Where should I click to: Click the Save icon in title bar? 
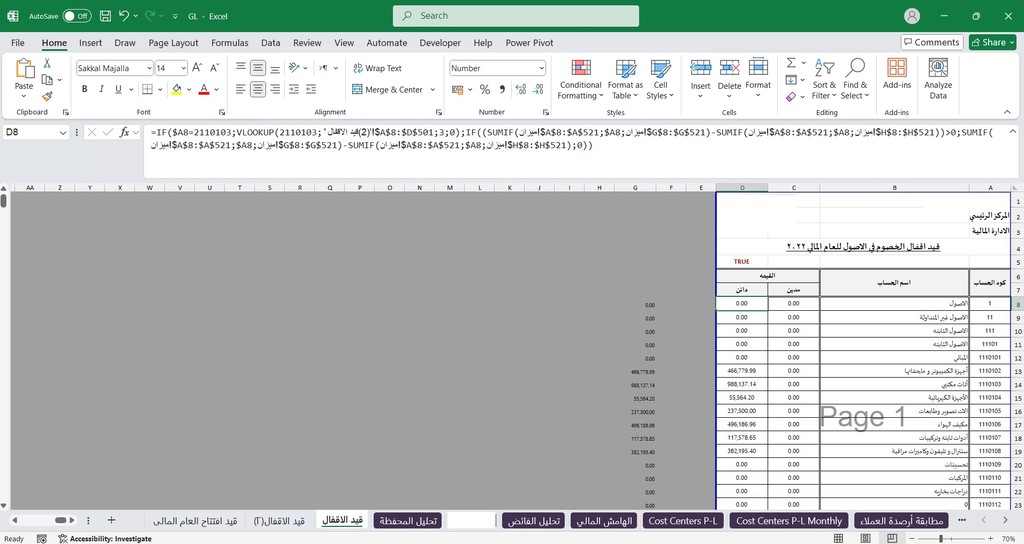105,16
